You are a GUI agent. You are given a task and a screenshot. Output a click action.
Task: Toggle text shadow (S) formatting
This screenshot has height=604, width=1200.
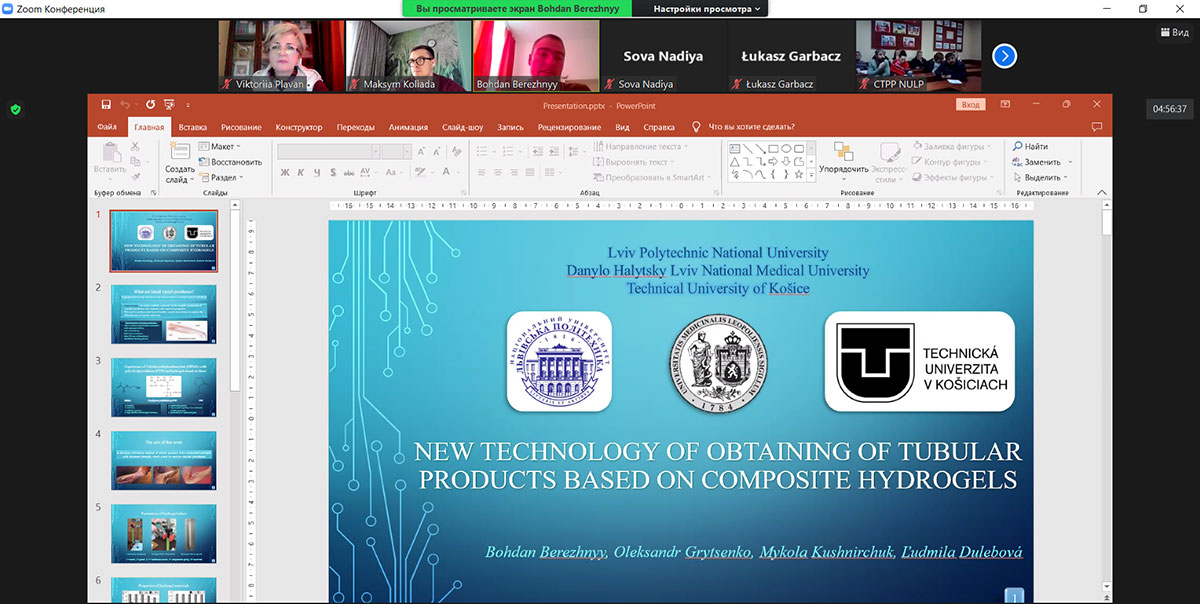(332, 172)
